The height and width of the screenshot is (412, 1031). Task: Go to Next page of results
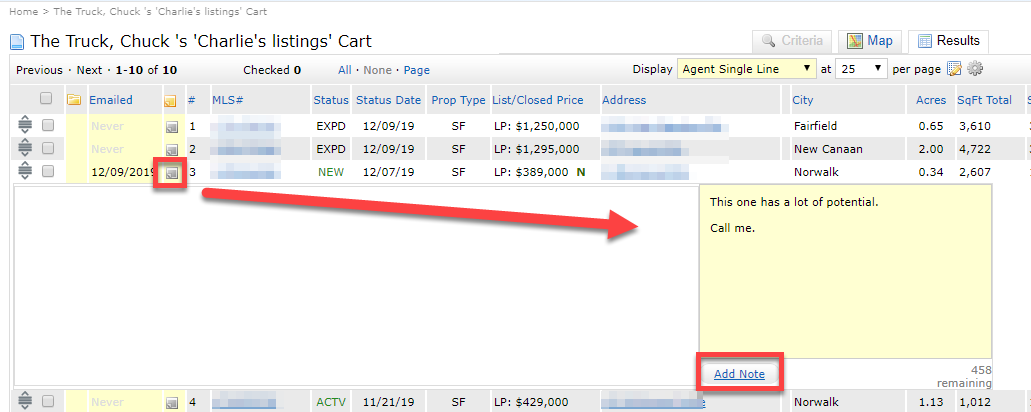pyautogui.click(x=89, y=70)
